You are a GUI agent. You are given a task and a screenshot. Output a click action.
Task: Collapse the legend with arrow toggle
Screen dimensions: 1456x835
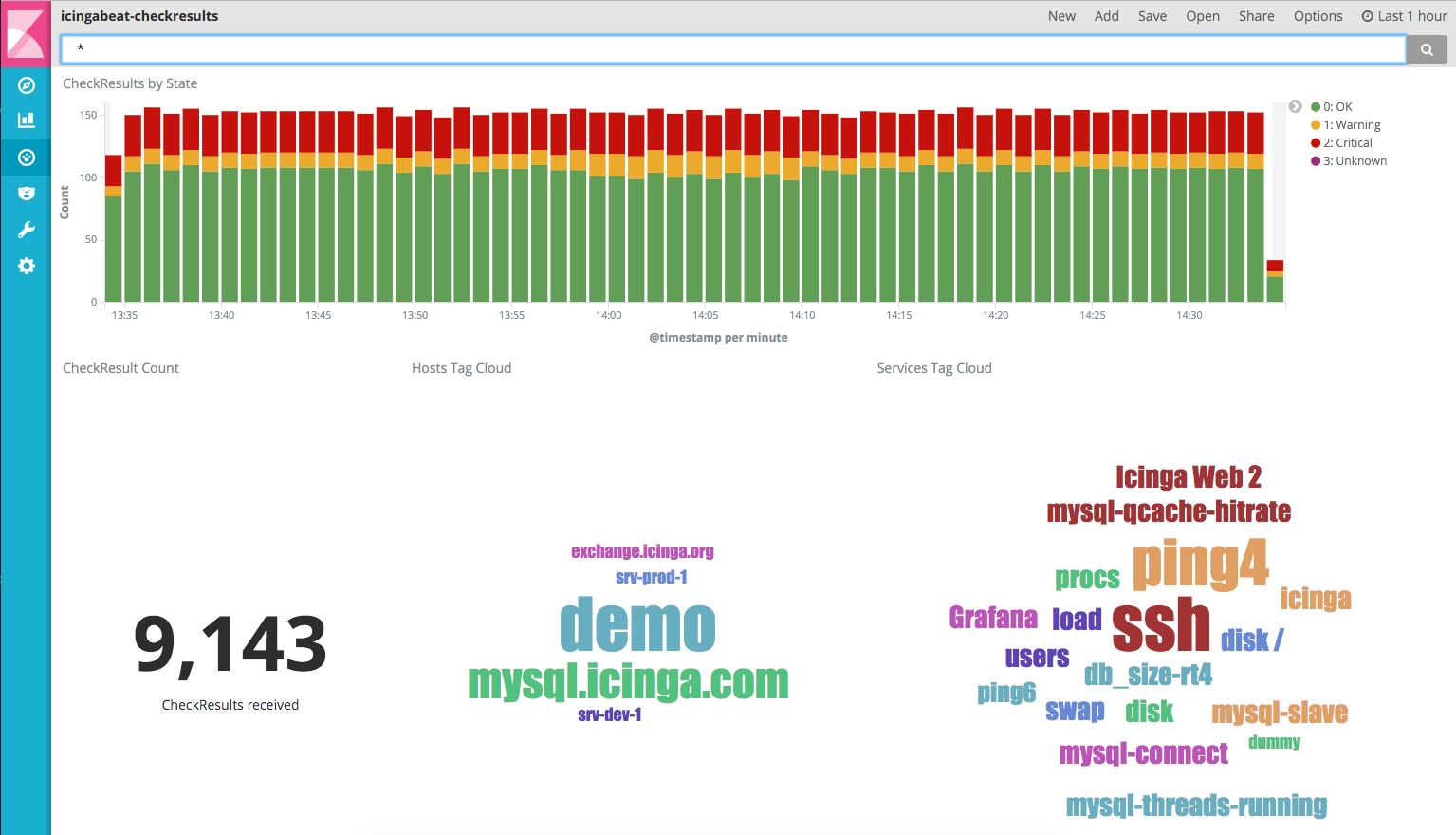tap(1295, 106)
